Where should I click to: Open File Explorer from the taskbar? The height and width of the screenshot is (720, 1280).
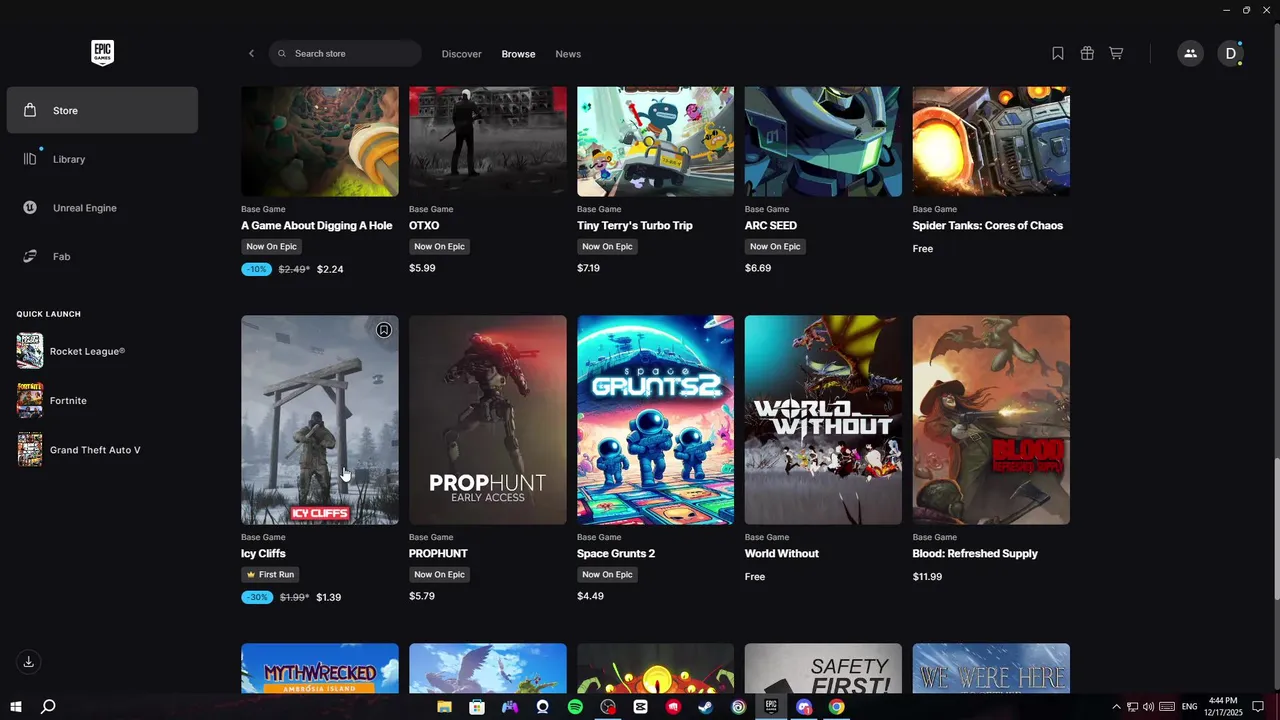click(x=444, y=707)
